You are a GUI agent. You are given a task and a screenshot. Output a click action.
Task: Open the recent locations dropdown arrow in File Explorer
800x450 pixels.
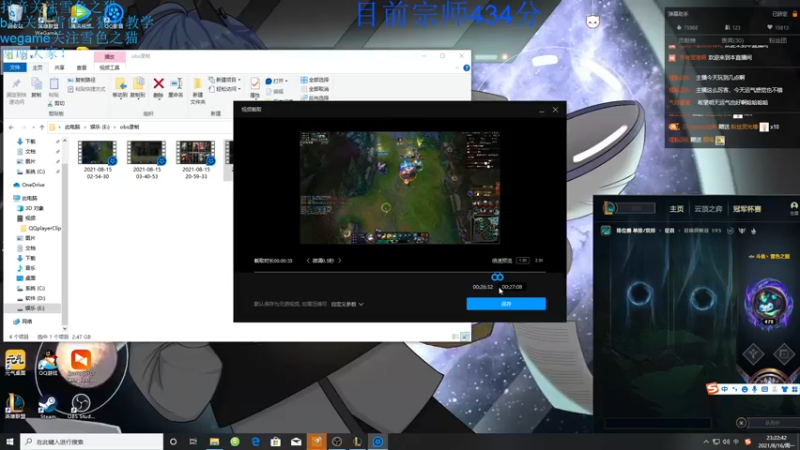click(x=33, y=127)
